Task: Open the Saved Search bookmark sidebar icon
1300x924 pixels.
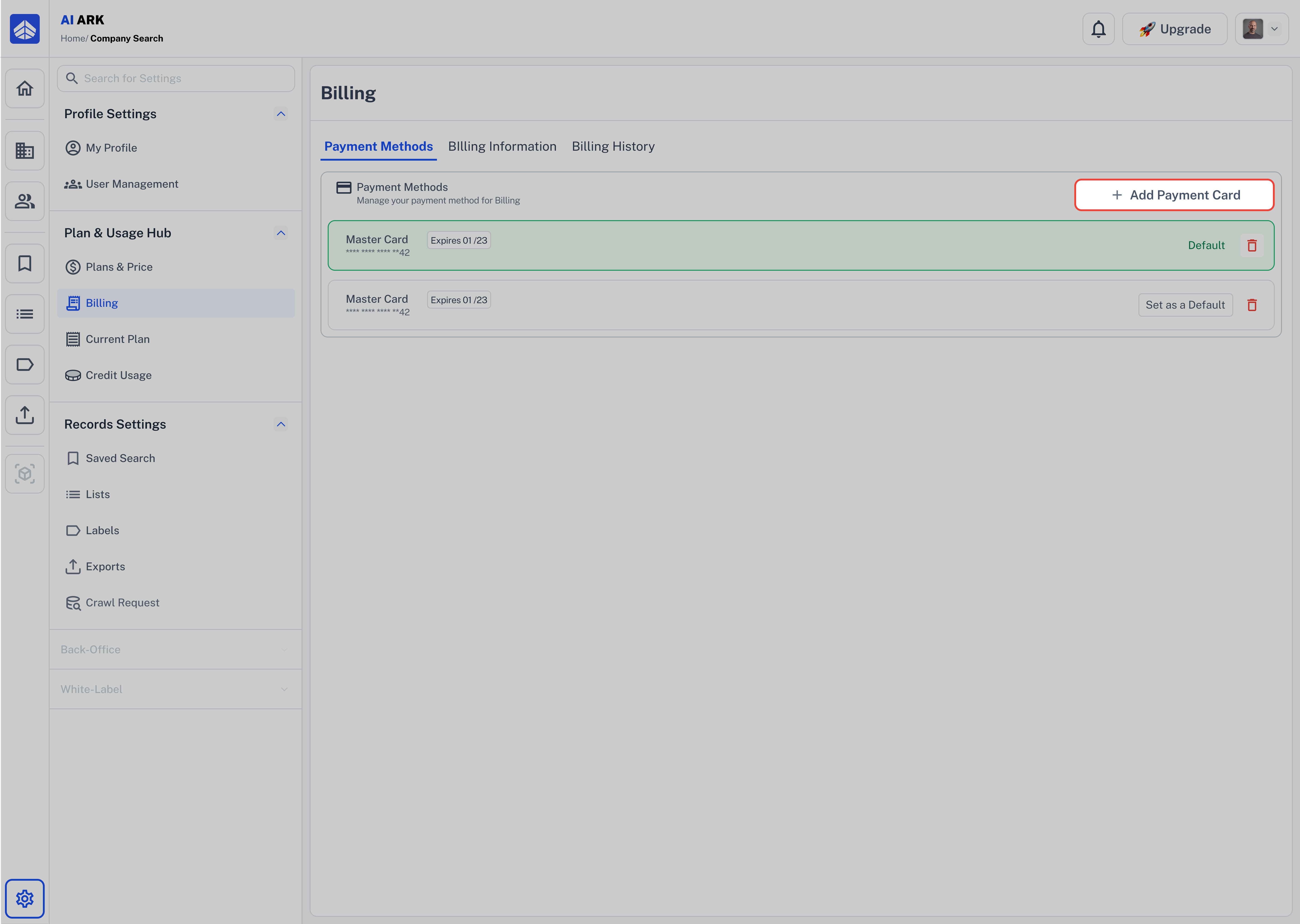Action: point(24,263)
